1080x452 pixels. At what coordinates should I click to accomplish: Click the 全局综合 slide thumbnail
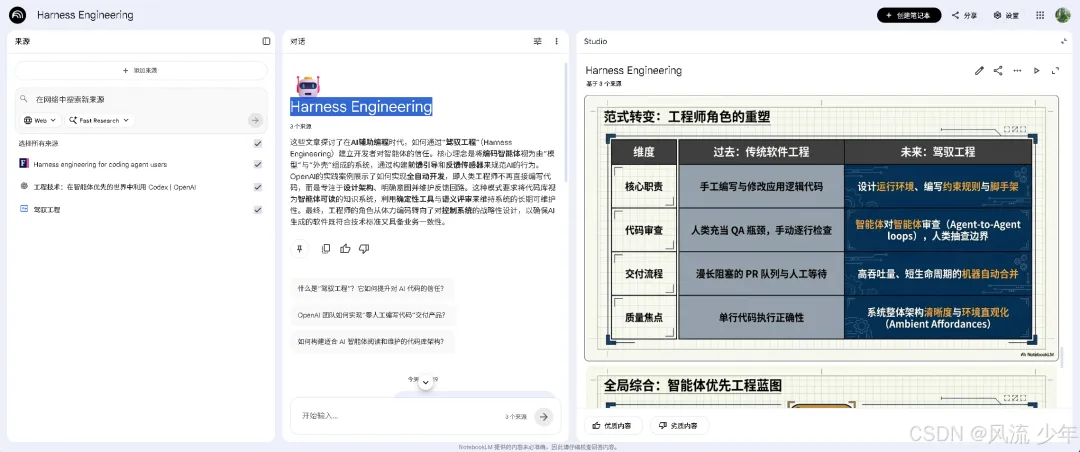[822, 387]
